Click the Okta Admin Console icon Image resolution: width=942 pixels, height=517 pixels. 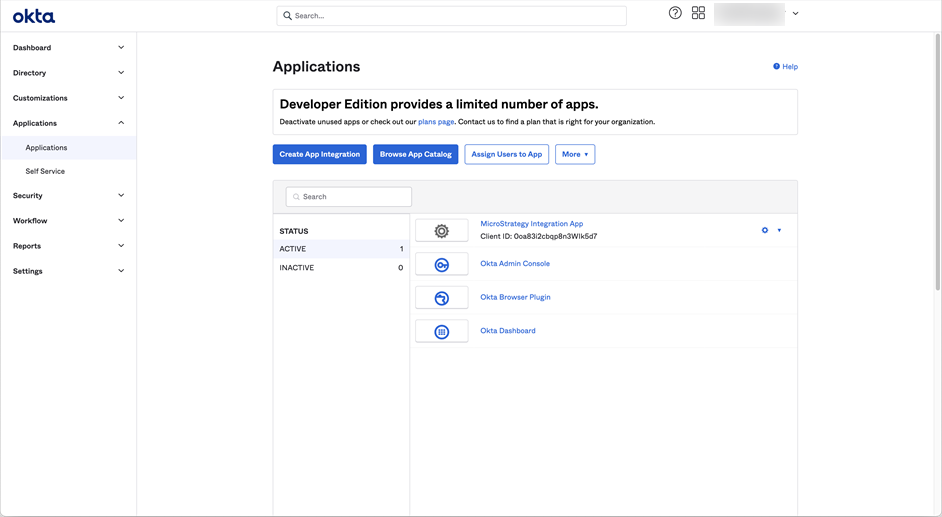point(441,265)
